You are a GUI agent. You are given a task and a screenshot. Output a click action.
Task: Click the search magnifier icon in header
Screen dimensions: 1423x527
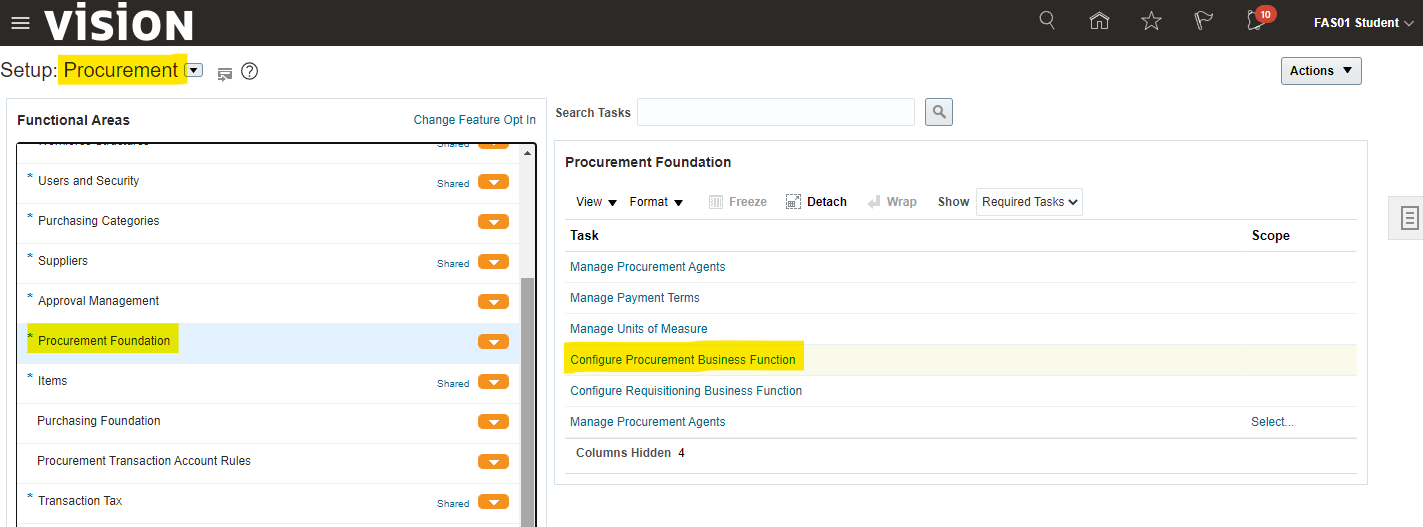point(1047,21)
